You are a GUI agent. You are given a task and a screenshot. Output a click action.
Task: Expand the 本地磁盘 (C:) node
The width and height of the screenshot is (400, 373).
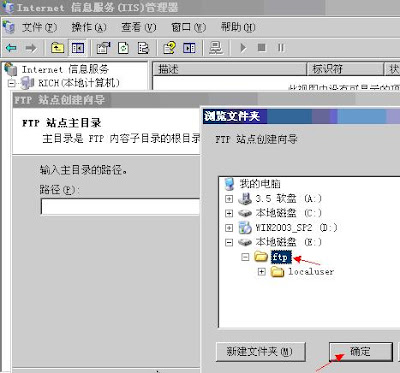coord(229,213)
